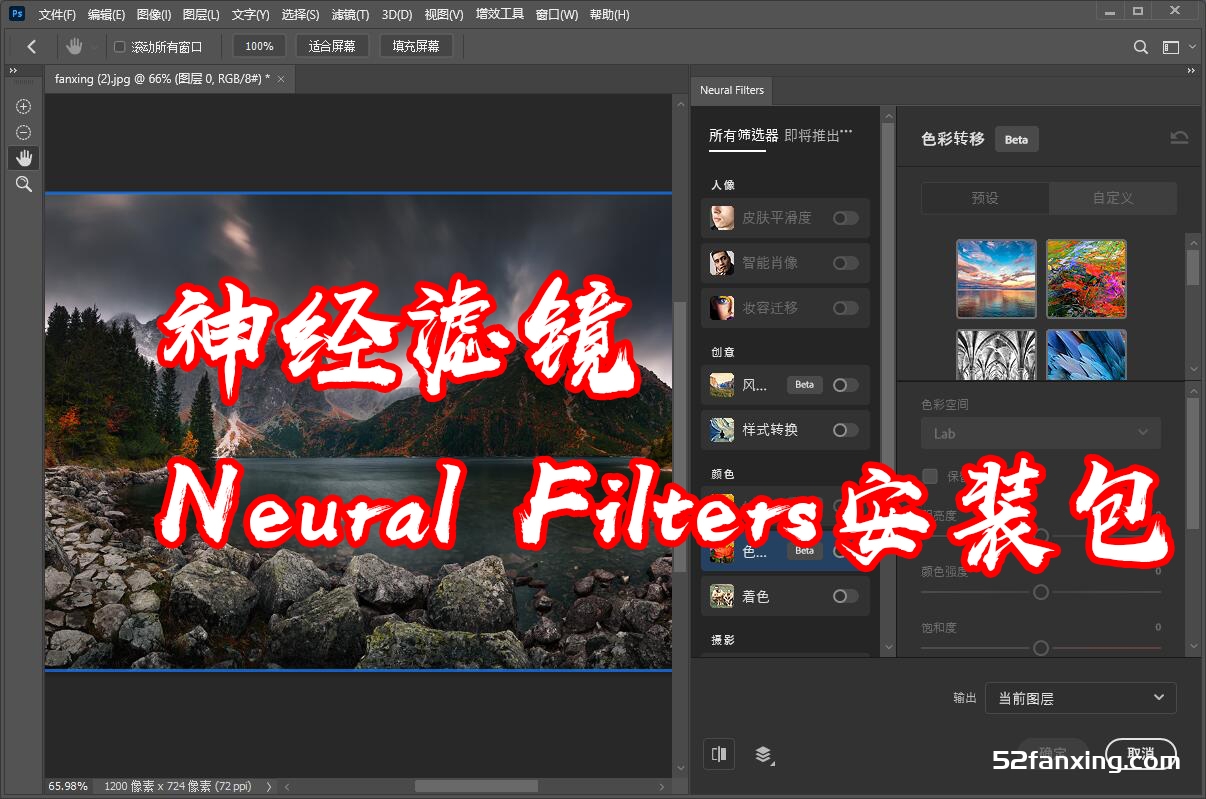
Task: Open the 图层(L) menu
Action: [201, 15]
